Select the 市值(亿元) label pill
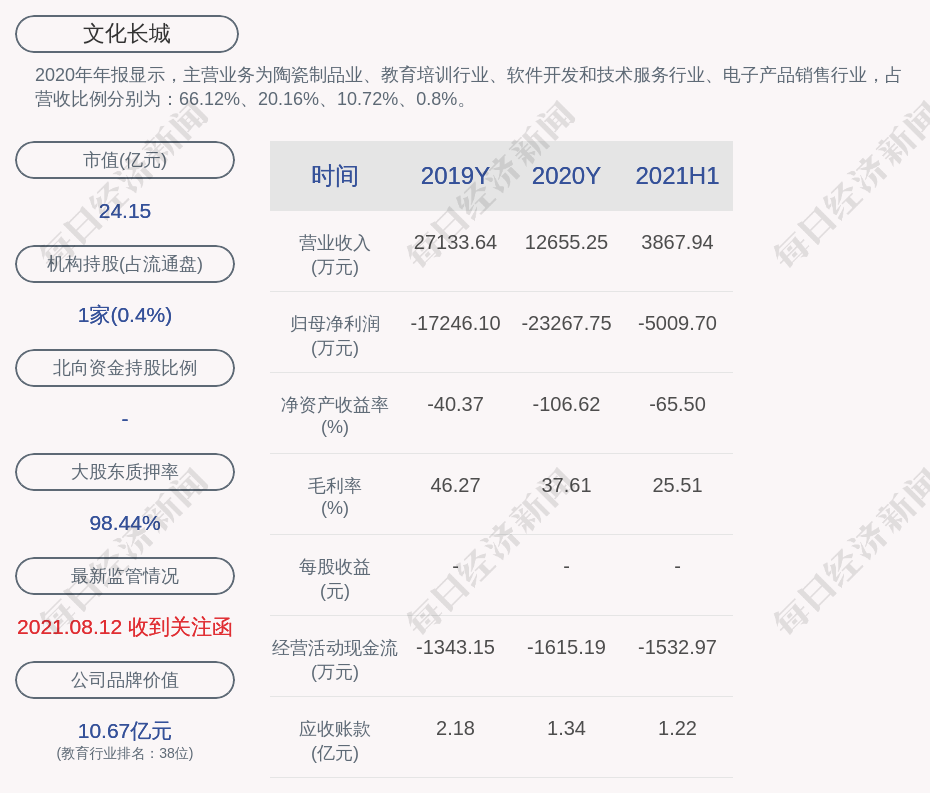Screen dimensions: 930x793 click(x=125, y=160)
